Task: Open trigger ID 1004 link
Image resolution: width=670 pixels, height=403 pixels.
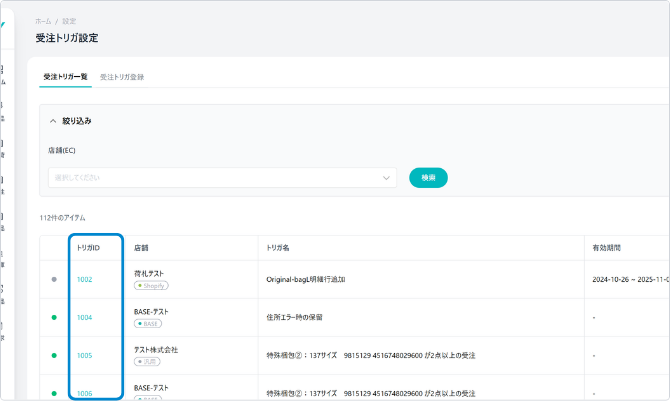Action: (x=85, y=318)
